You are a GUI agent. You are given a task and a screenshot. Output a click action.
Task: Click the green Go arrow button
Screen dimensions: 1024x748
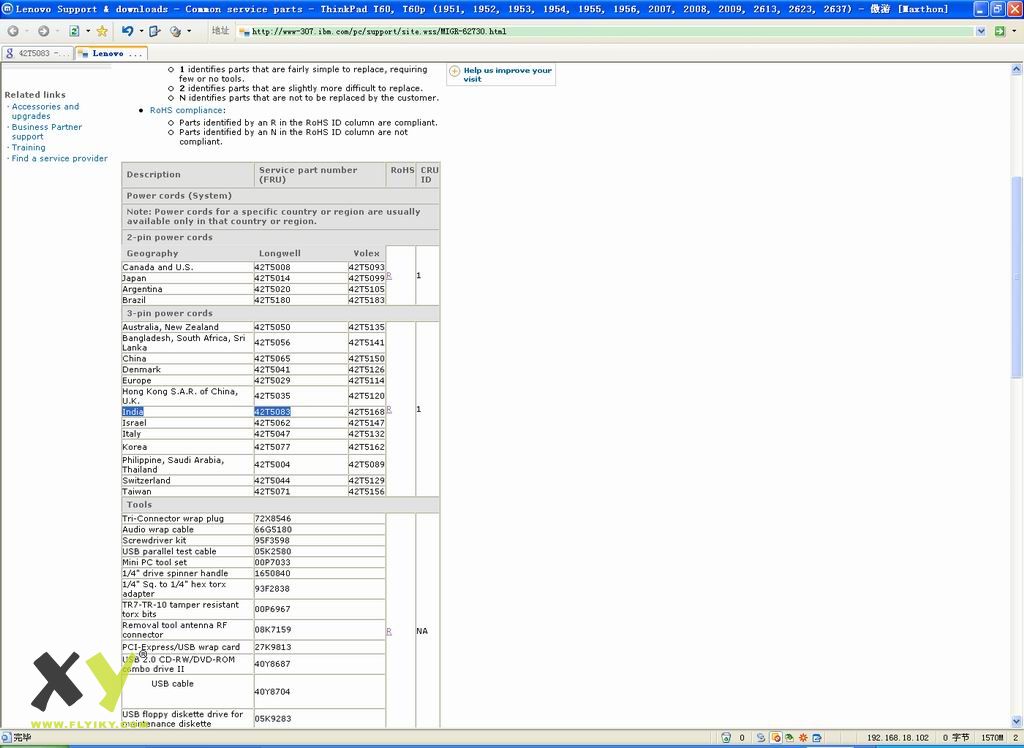(999, 31)
